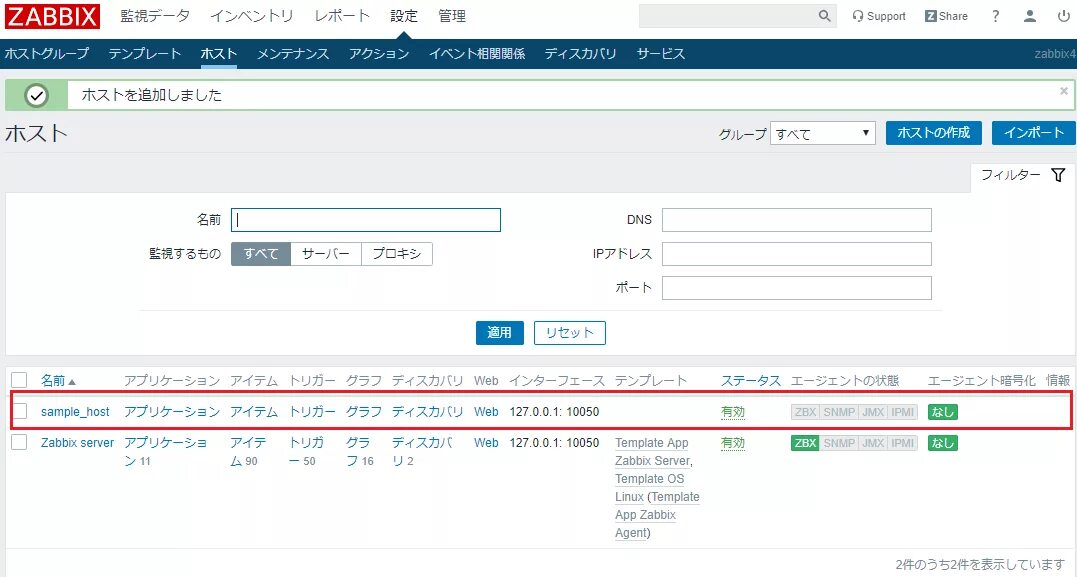Image resolution: width=1077 pixels, height=577 pixels.
Task: Select サーバー in the monitored-by filter
Action: click(326, 253)
